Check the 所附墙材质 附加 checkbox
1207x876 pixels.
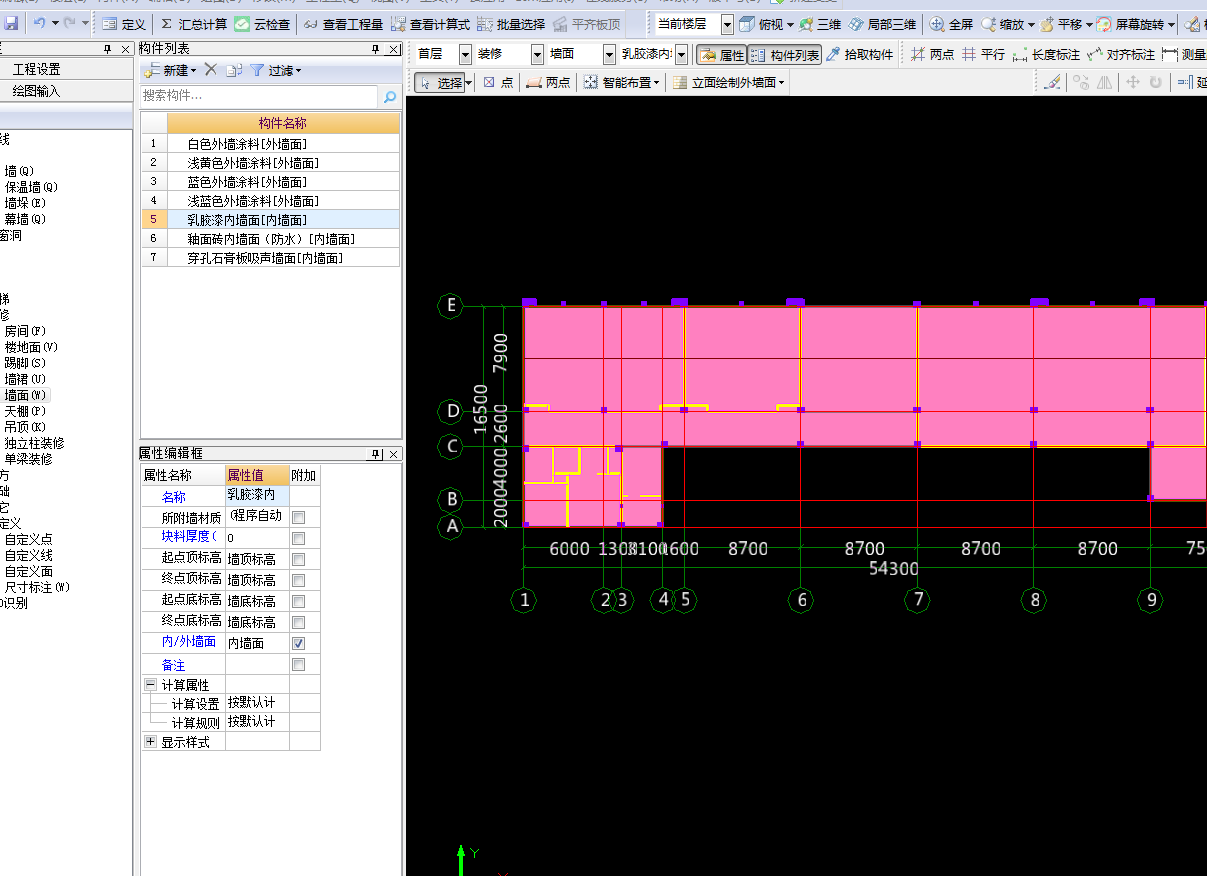(x=298, y=517)
